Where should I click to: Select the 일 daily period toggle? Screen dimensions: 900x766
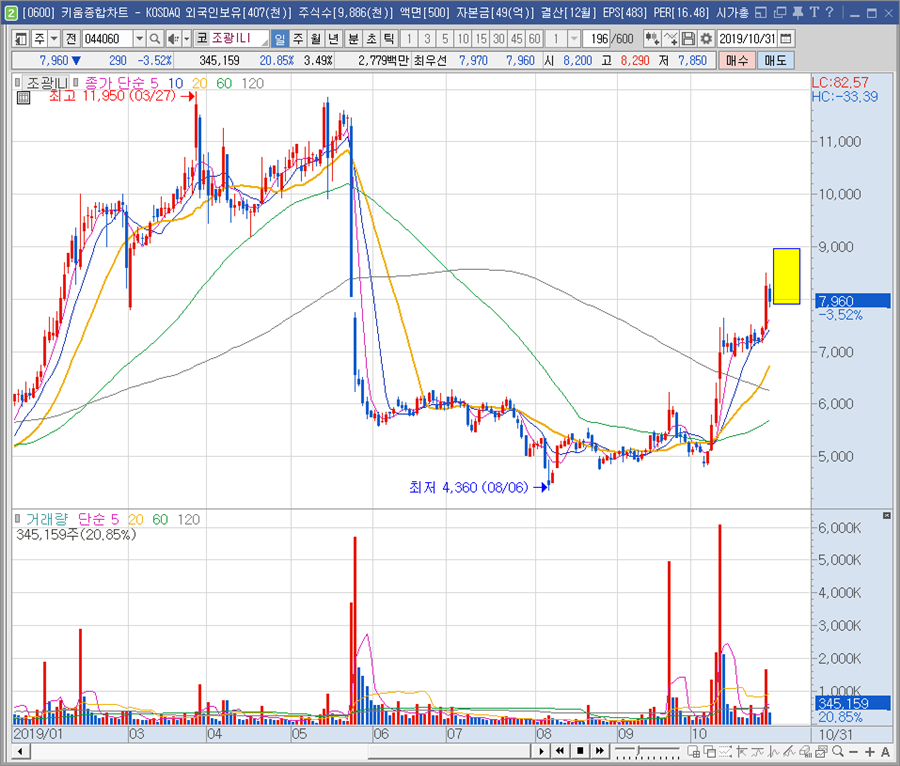coord(280,39)
